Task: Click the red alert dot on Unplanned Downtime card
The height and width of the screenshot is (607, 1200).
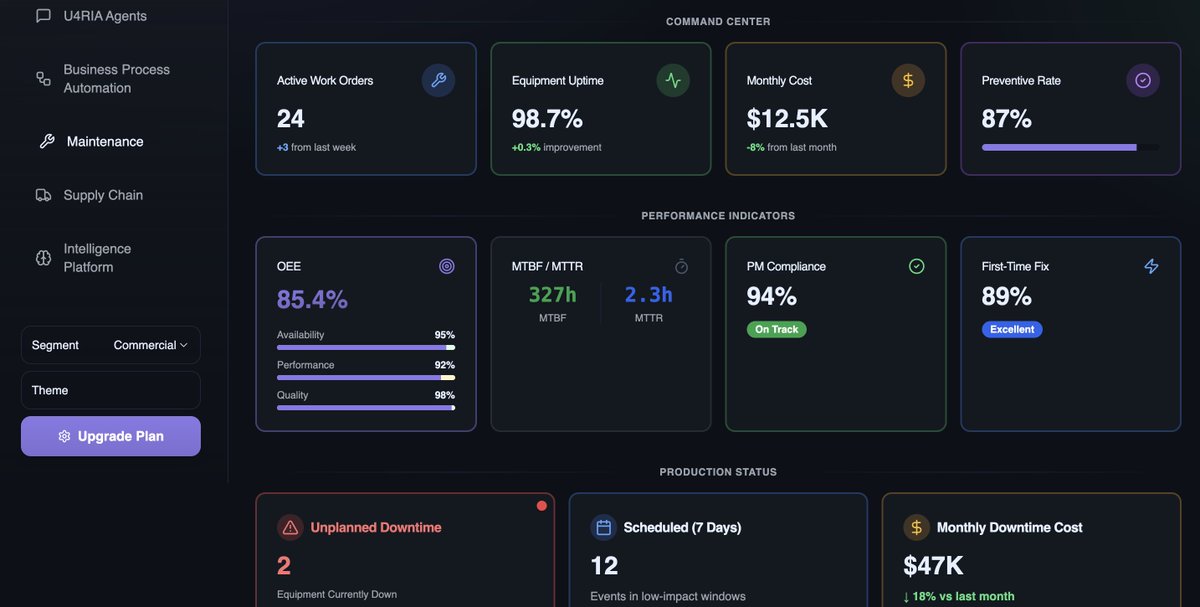Action: [542, 506]
